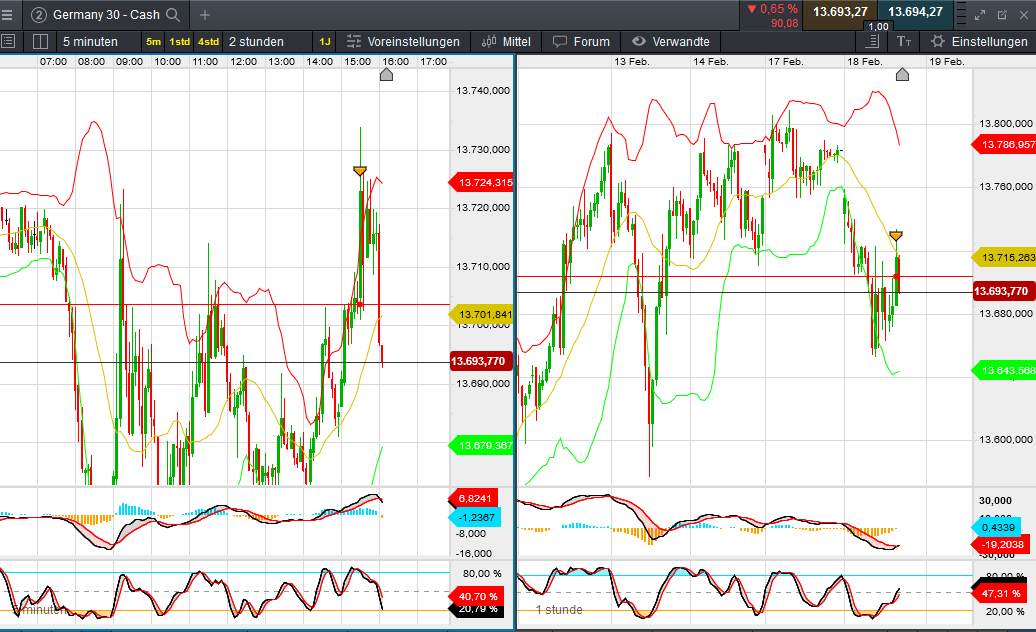Click the sell price 13.693,27

coord(840,12)
